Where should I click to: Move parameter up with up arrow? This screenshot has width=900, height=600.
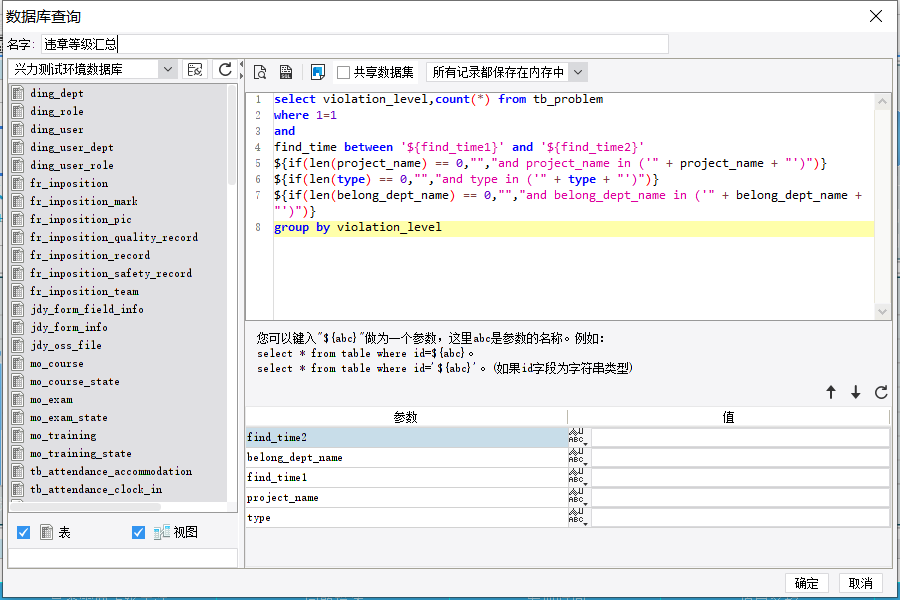point(831,392)
